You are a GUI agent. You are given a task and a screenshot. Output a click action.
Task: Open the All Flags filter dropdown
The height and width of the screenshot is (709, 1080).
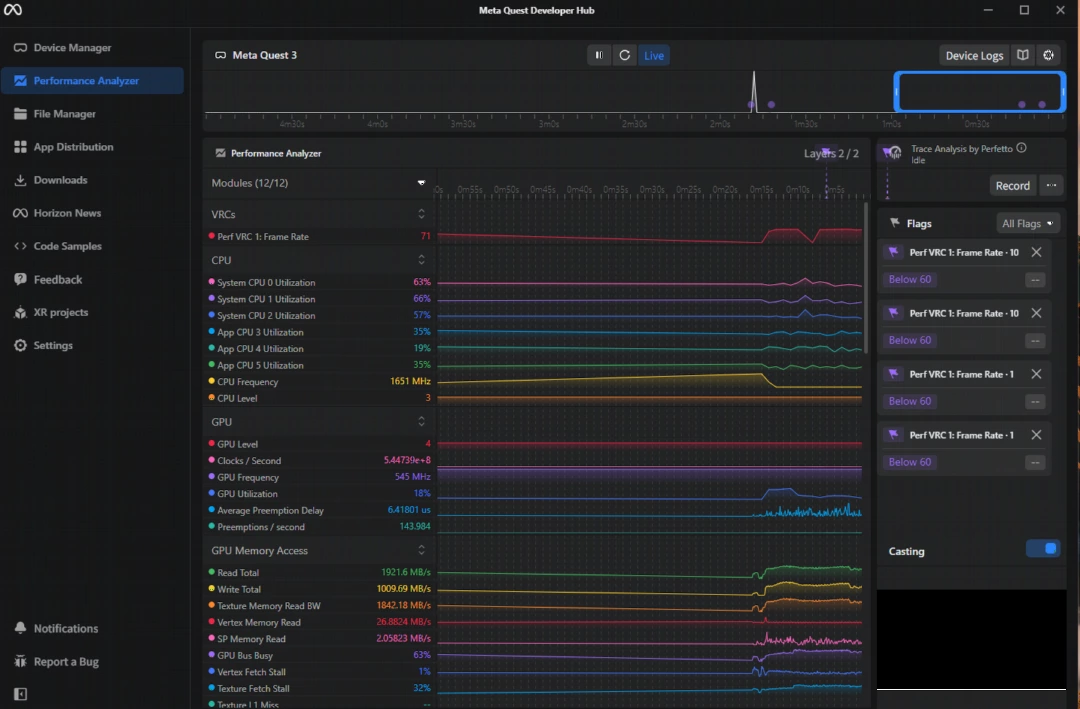(x=1028, y=223)
